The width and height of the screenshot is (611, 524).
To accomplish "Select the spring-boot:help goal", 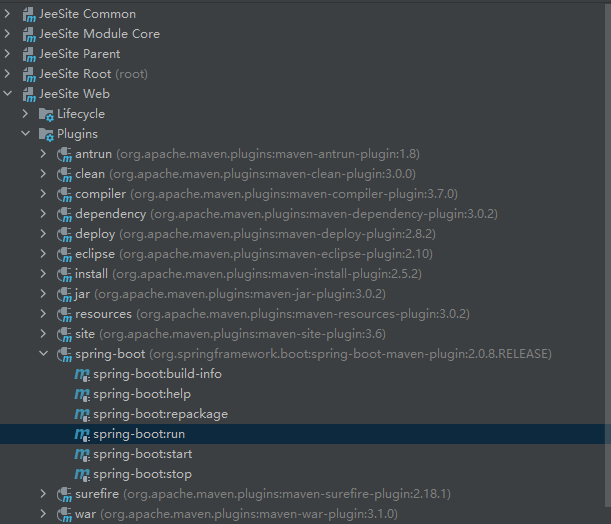I will pyautogui.click(x=142, y=394).
